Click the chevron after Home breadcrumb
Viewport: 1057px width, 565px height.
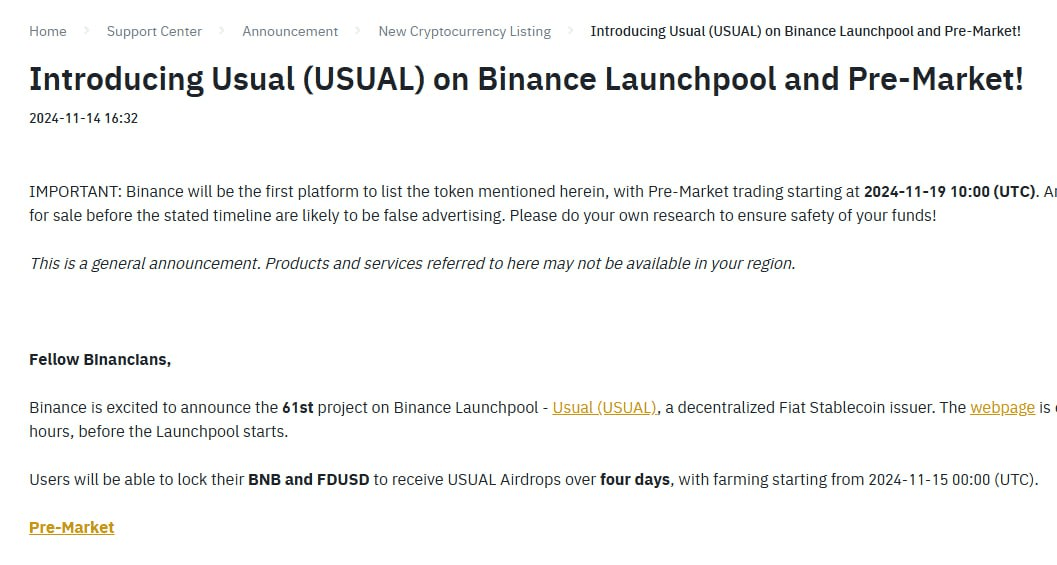(x=86, y=31)
